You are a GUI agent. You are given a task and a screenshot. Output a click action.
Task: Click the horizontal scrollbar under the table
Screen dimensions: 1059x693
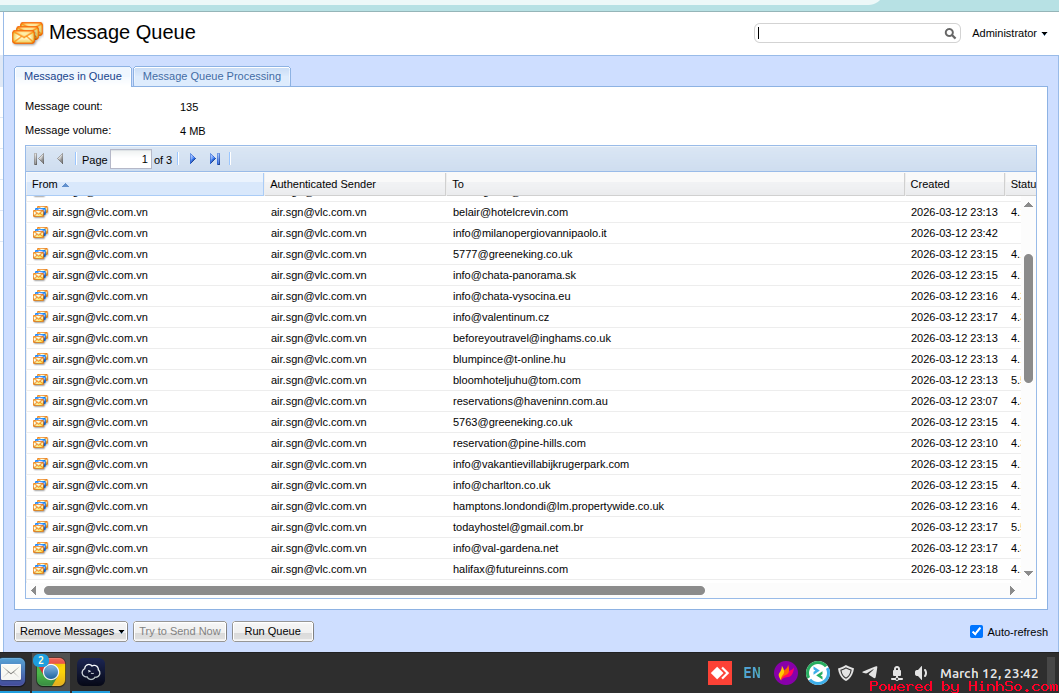tap(374, 591)
